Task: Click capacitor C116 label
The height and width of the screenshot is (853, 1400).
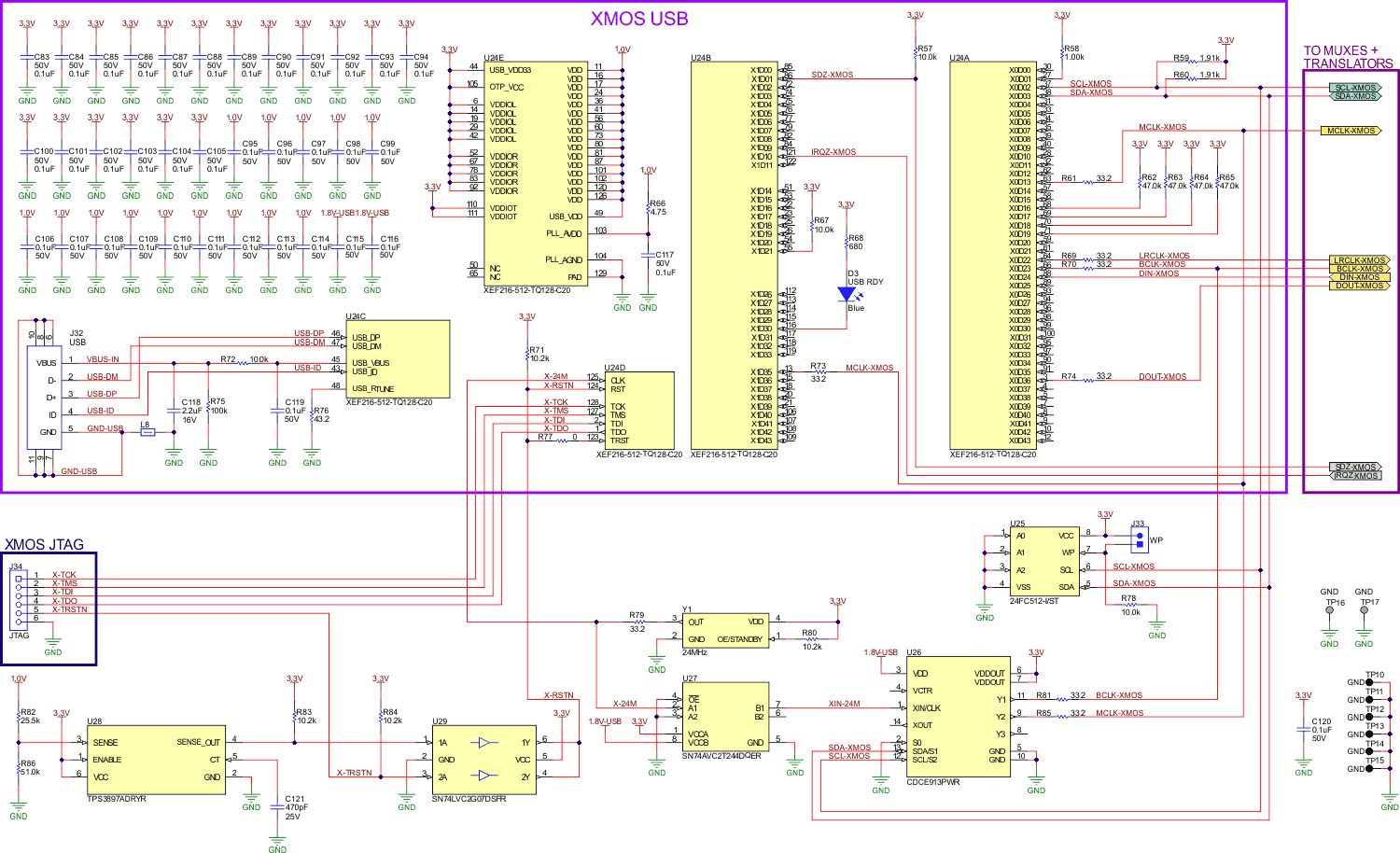Action: tap(389, 246)
